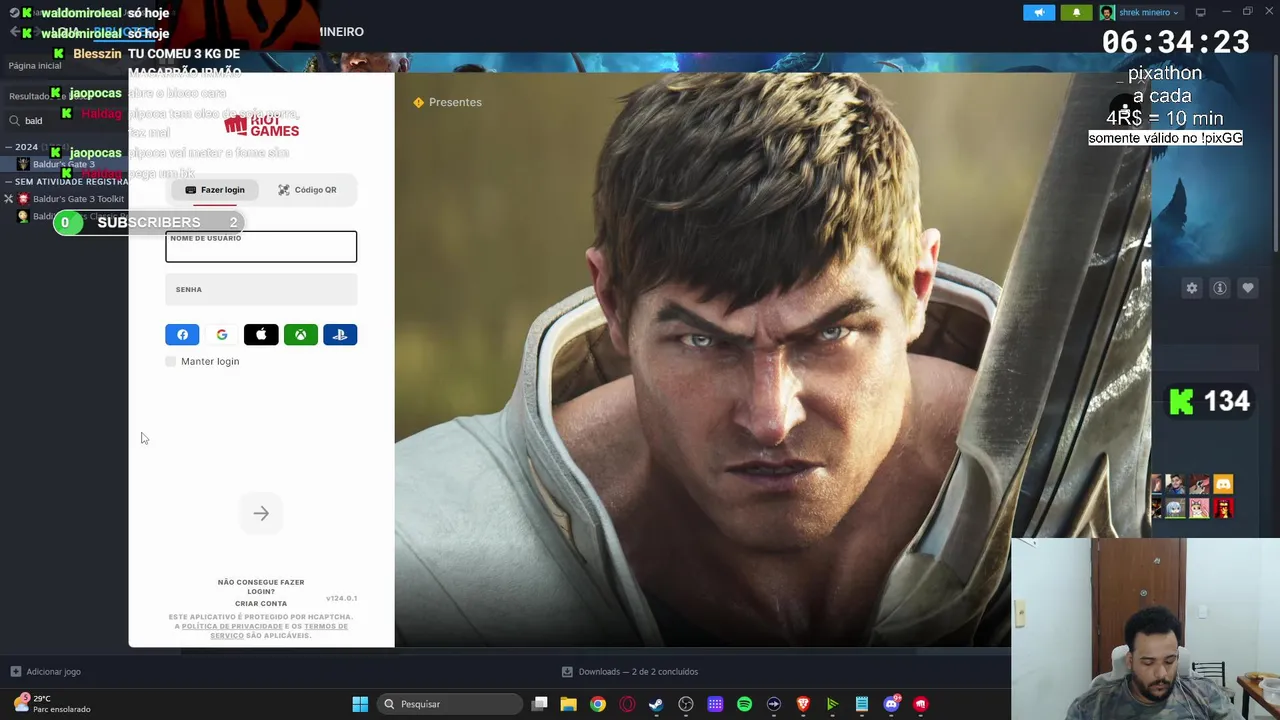Focus the Nome de usuário field
Screen dimensions: 1280x720
click(x=261, y=246)
